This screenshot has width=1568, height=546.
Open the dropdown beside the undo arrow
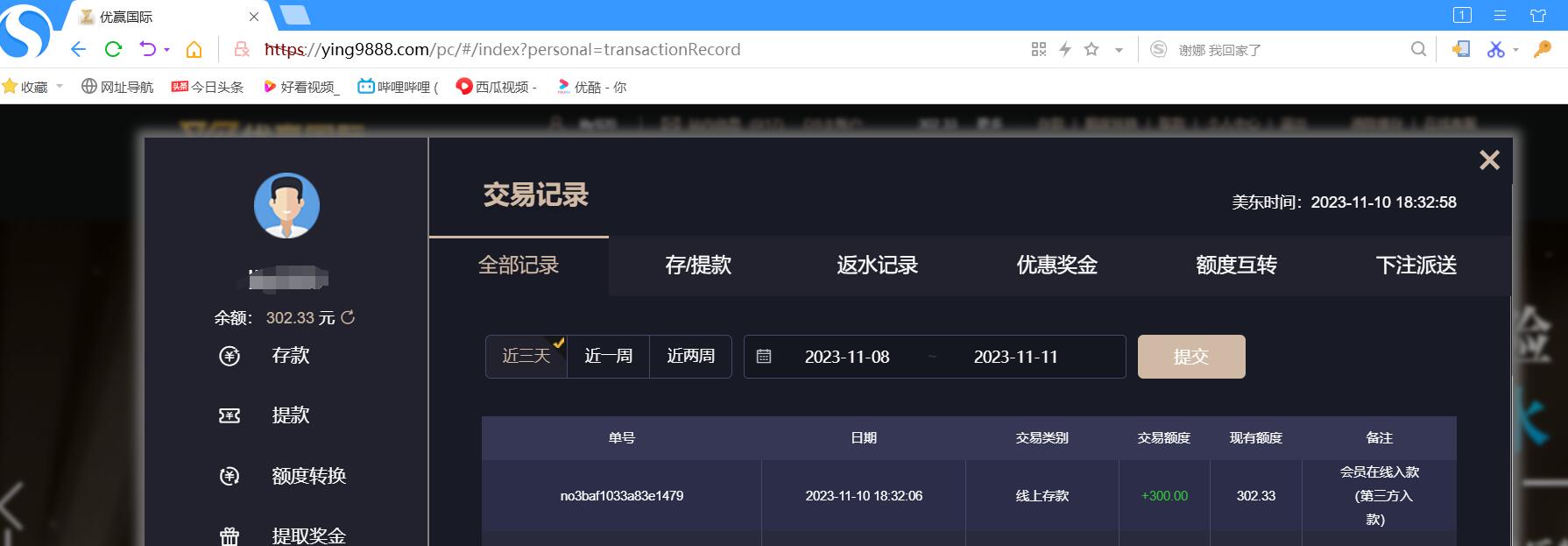[166, 50]
